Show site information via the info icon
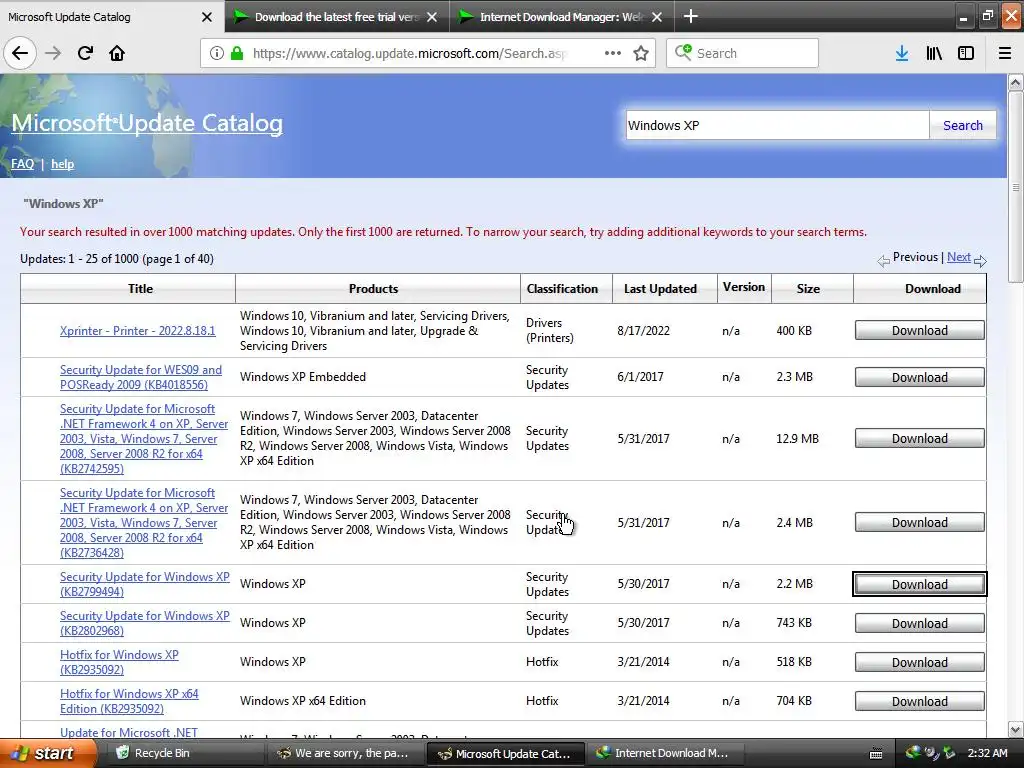This screenshot has width=1024, height=768. pos(217,54)
